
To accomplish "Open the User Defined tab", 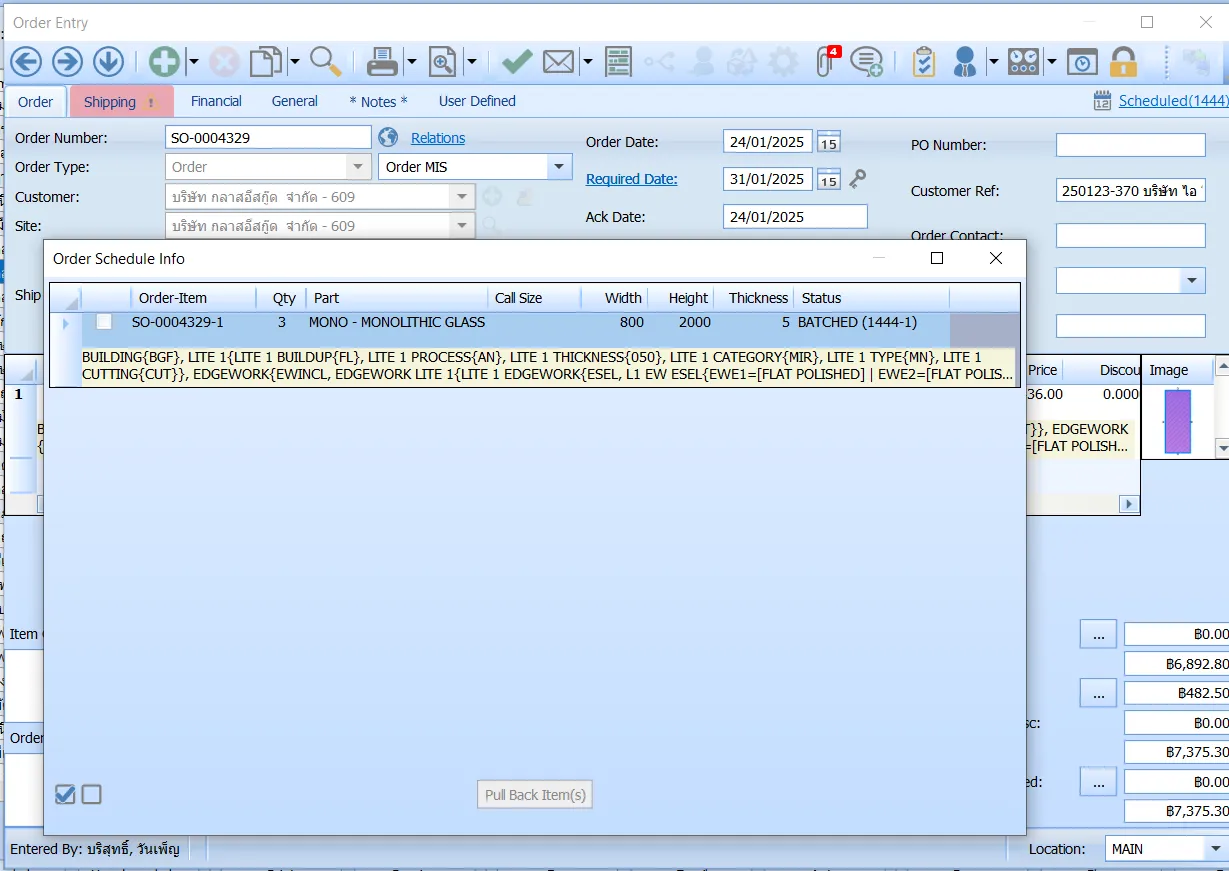I will point(477,101).
